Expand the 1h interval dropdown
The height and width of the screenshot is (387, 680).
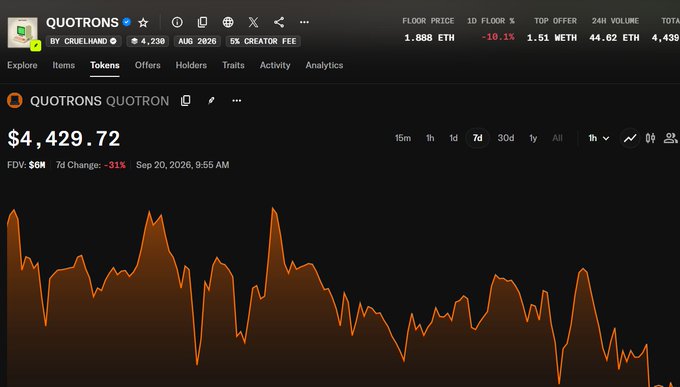[598, 138]
